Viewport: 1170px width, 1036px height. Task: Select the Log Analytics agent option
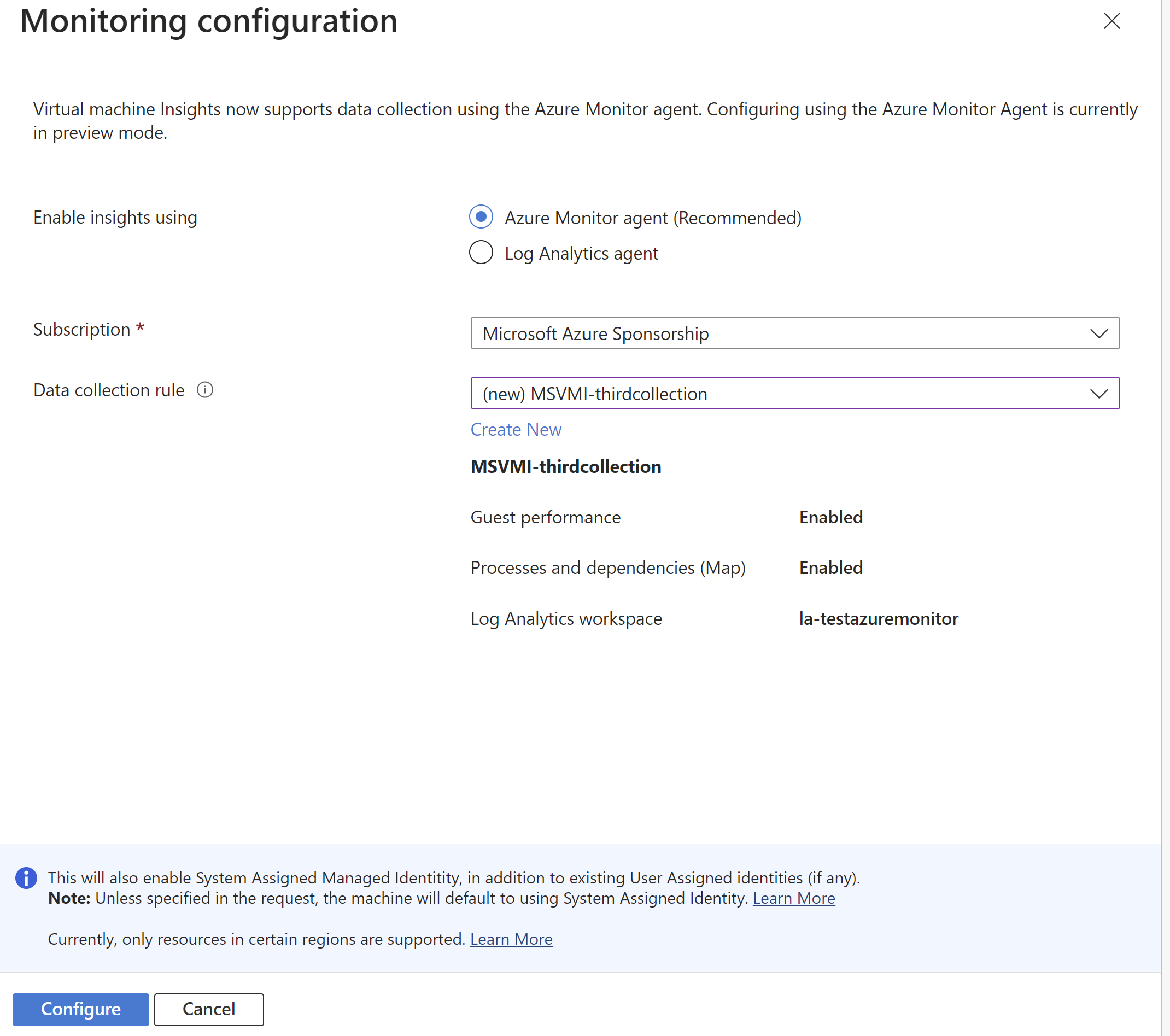pyautogui.click(x=481, y=253)
